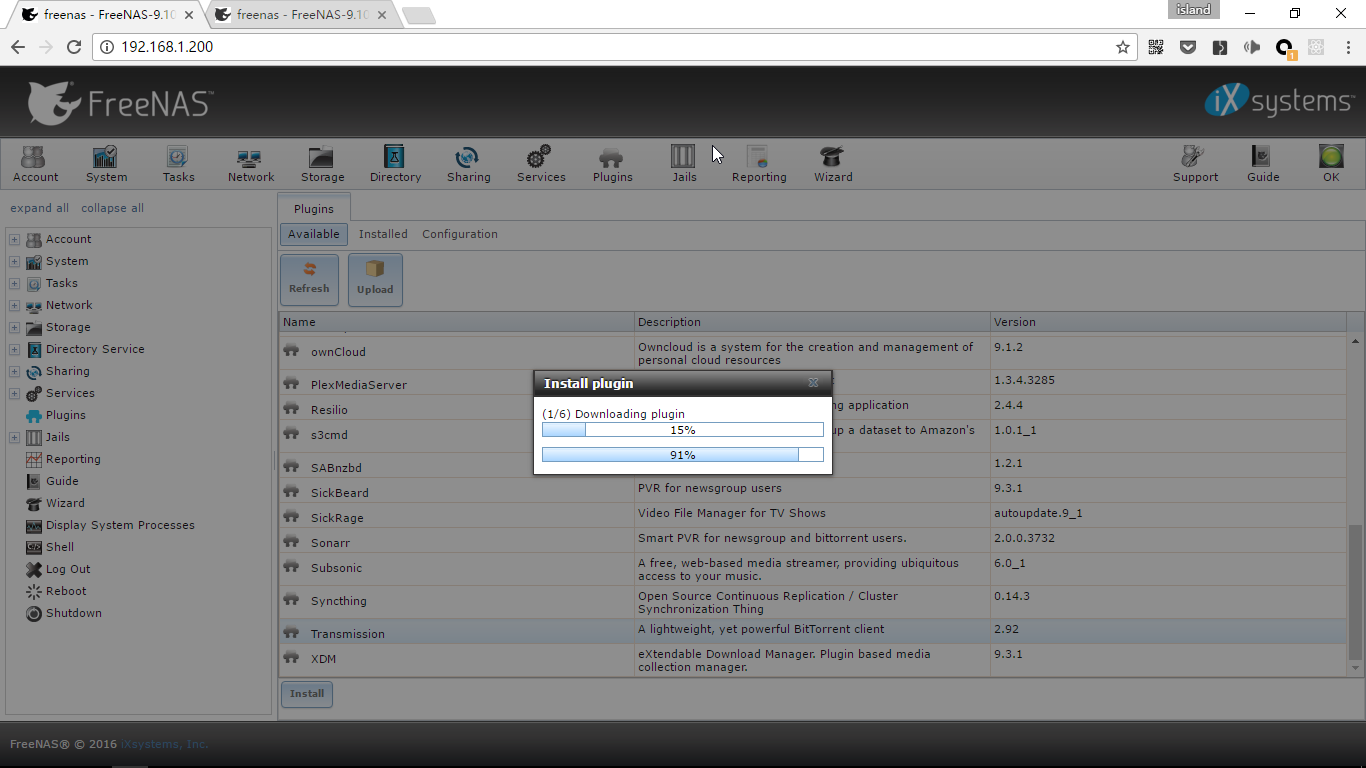
Task: Select Reporting in the sidebar tree
Action: [73, 459]
